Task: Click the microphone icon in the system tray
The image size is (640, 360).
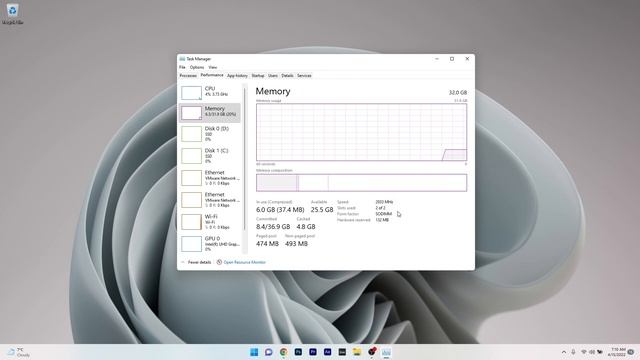Action: pos(573,352)
